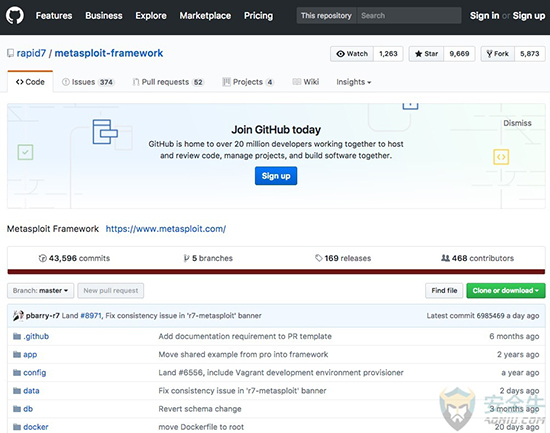Click the blue Sign up button in banner
The width and height of the screenshot is (550, 433).
[276, 176]
